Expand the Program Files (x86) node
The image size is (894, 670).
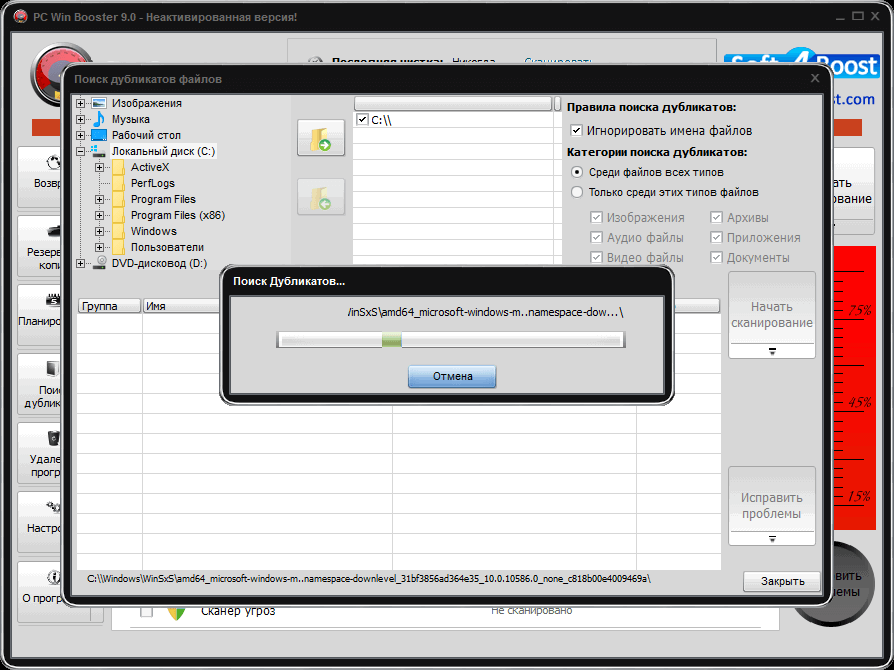point(100,215)
